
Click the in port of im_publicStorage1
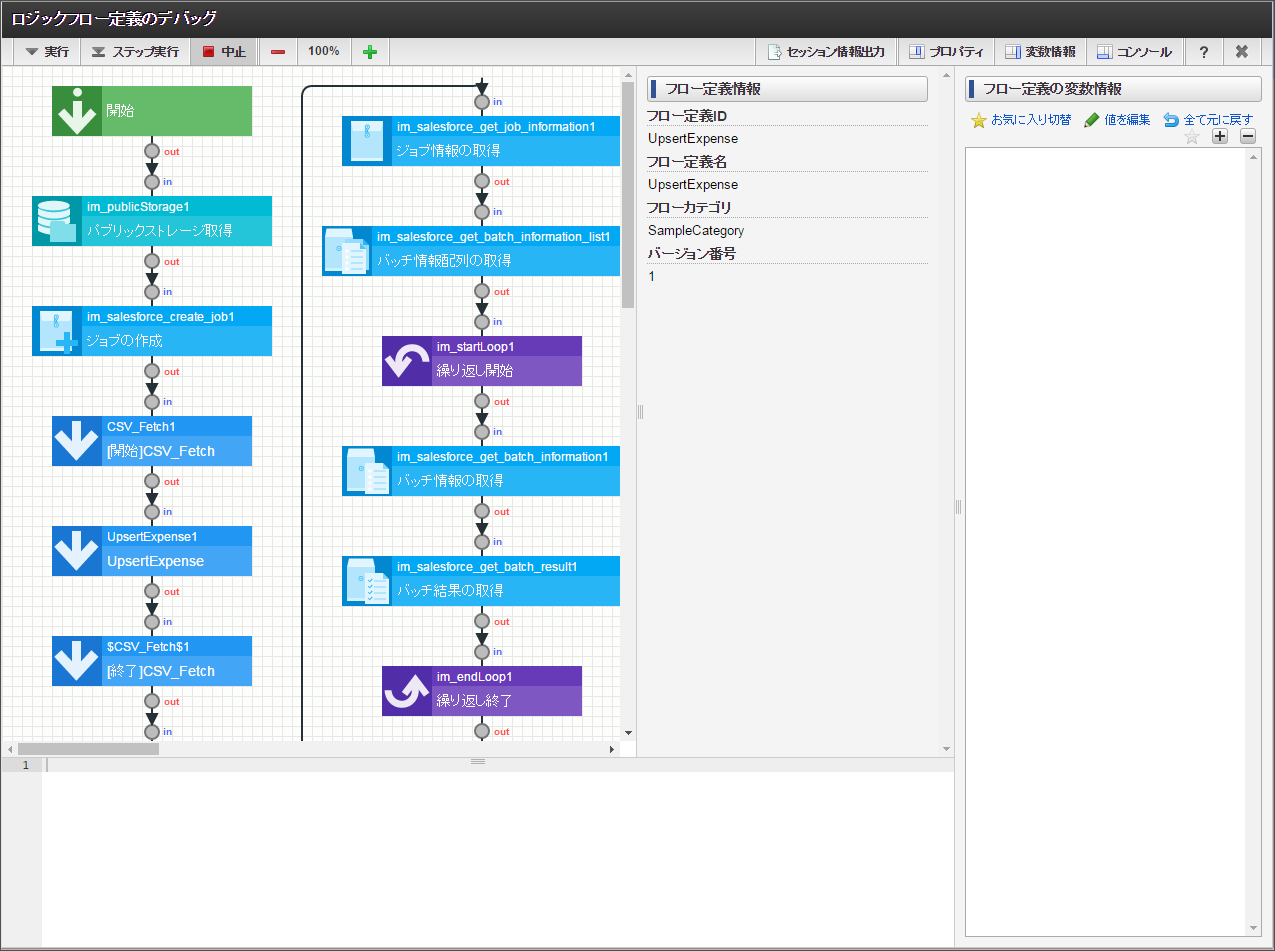tap(152, 182)
